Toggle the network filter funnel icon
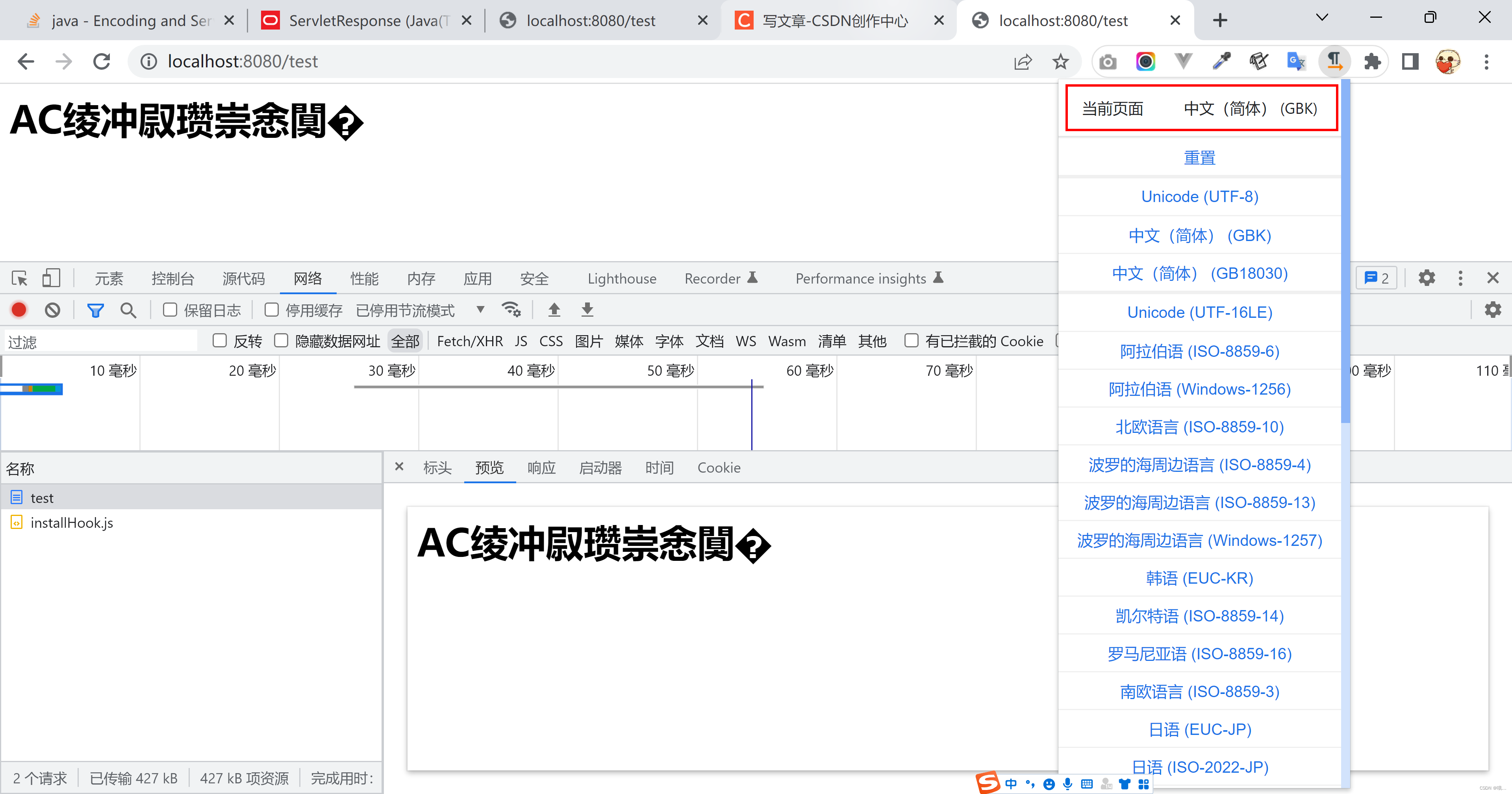1512x794 pixels. tap(95, 310)
